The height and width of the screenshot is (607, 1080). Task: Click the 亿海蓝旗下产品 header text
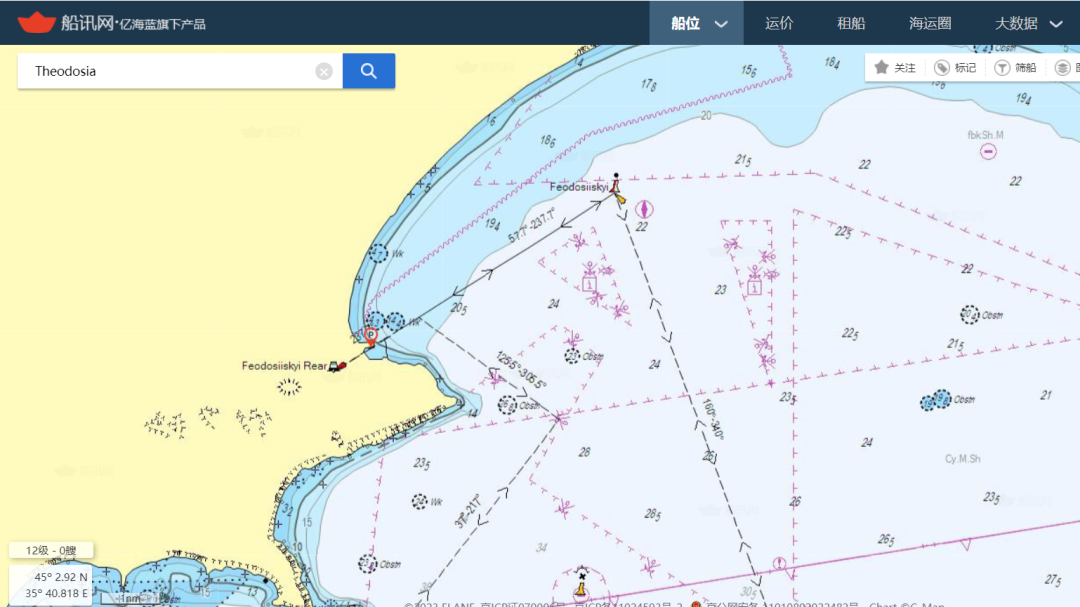163,25
